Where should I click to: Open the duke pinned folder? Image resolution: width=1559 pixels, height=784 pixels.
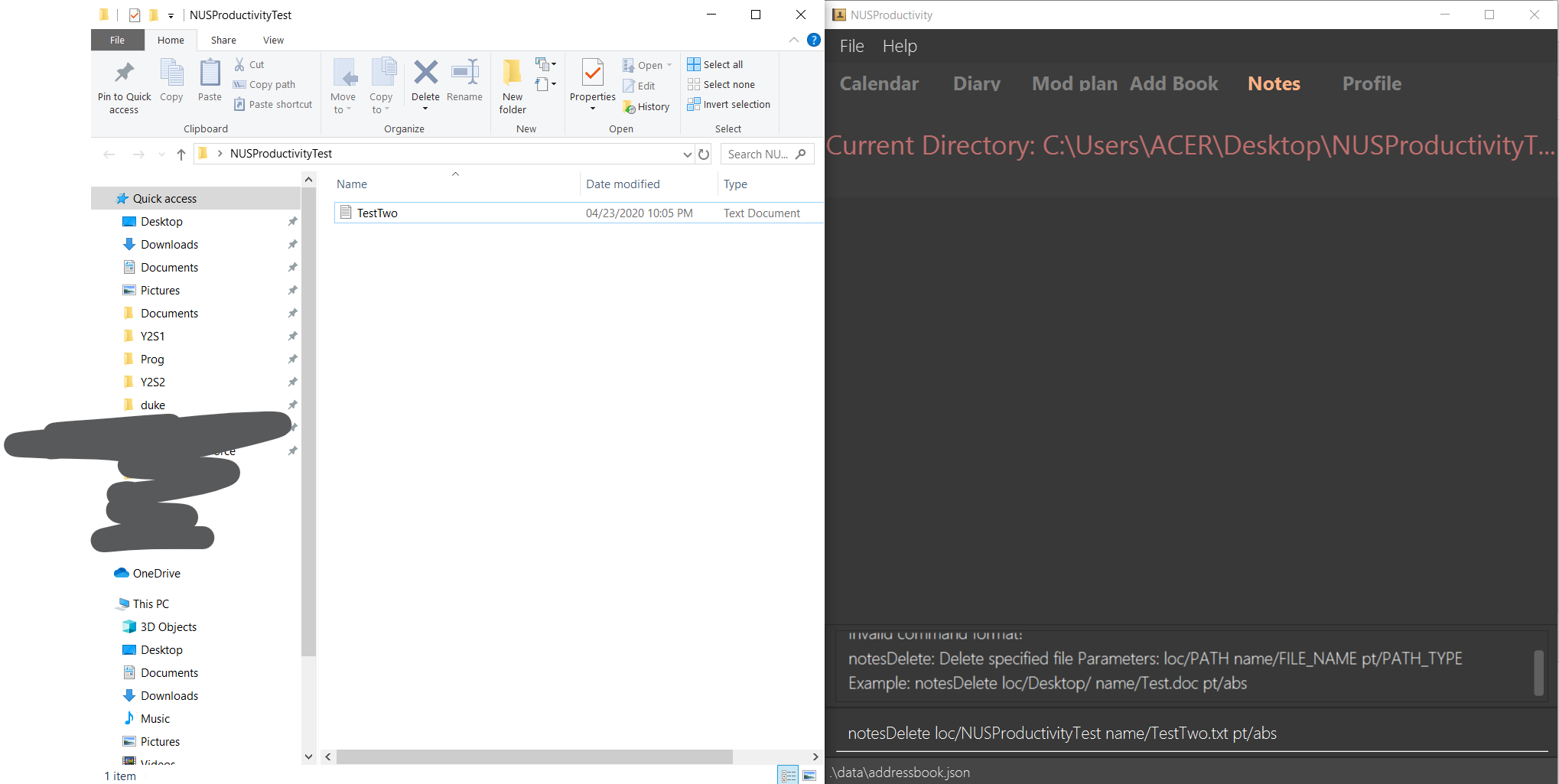pos(152,405)
